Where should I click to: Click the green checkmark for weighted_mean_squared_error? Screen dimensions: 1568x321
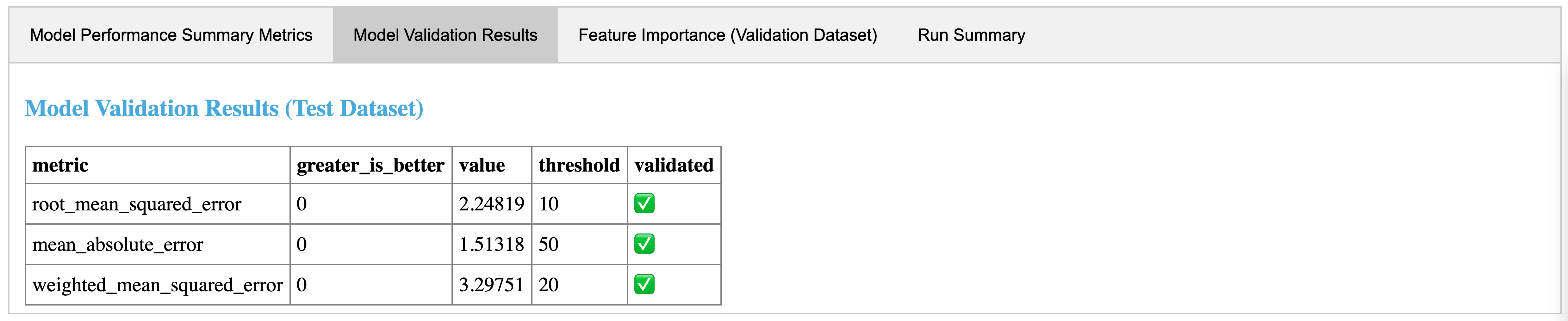(644, 285)
